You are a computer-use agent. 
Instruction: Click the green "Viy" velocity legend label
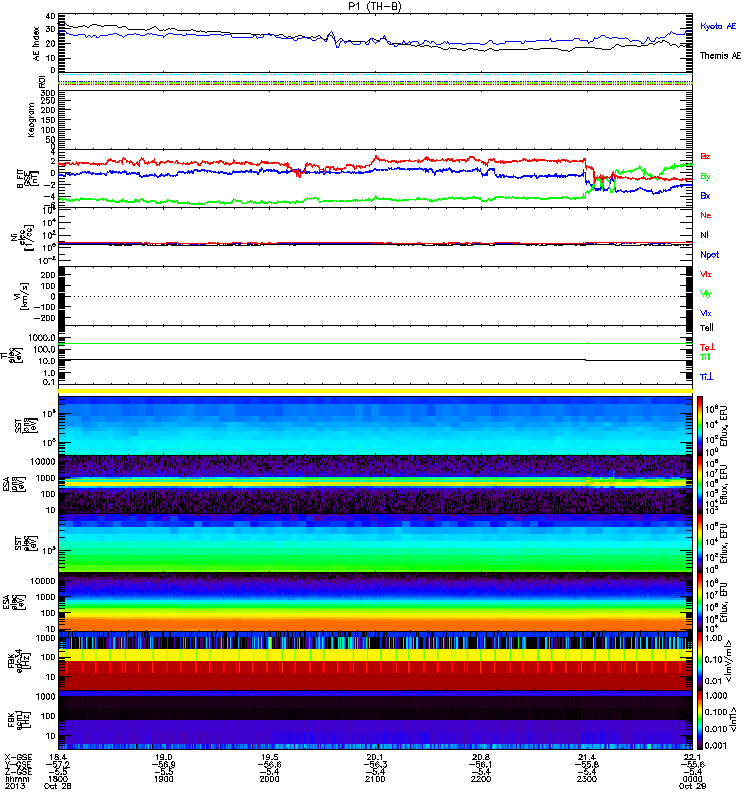[705, 294]
